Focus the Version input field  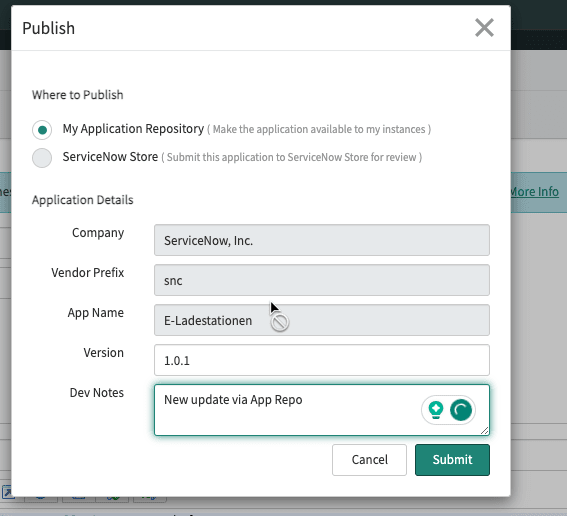pos(322,360)
